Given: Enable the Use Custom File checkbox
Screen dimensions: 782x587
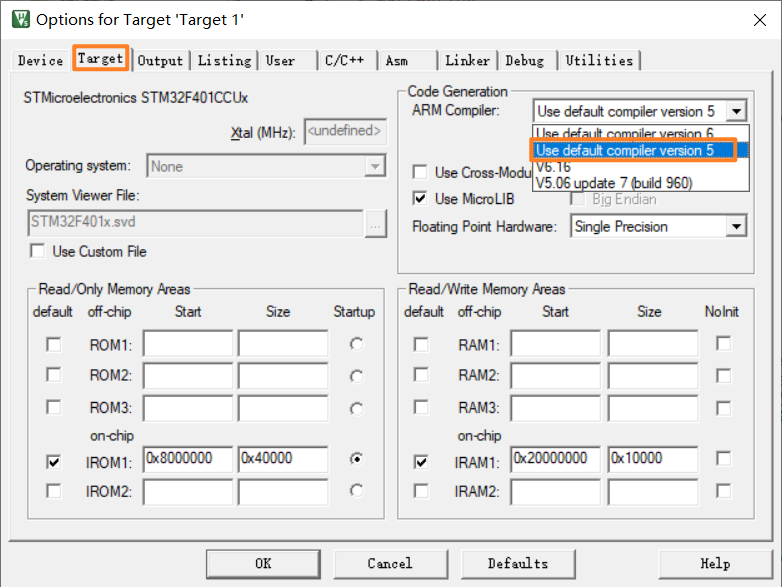Looking at the screenshot, I should [37, 251].
